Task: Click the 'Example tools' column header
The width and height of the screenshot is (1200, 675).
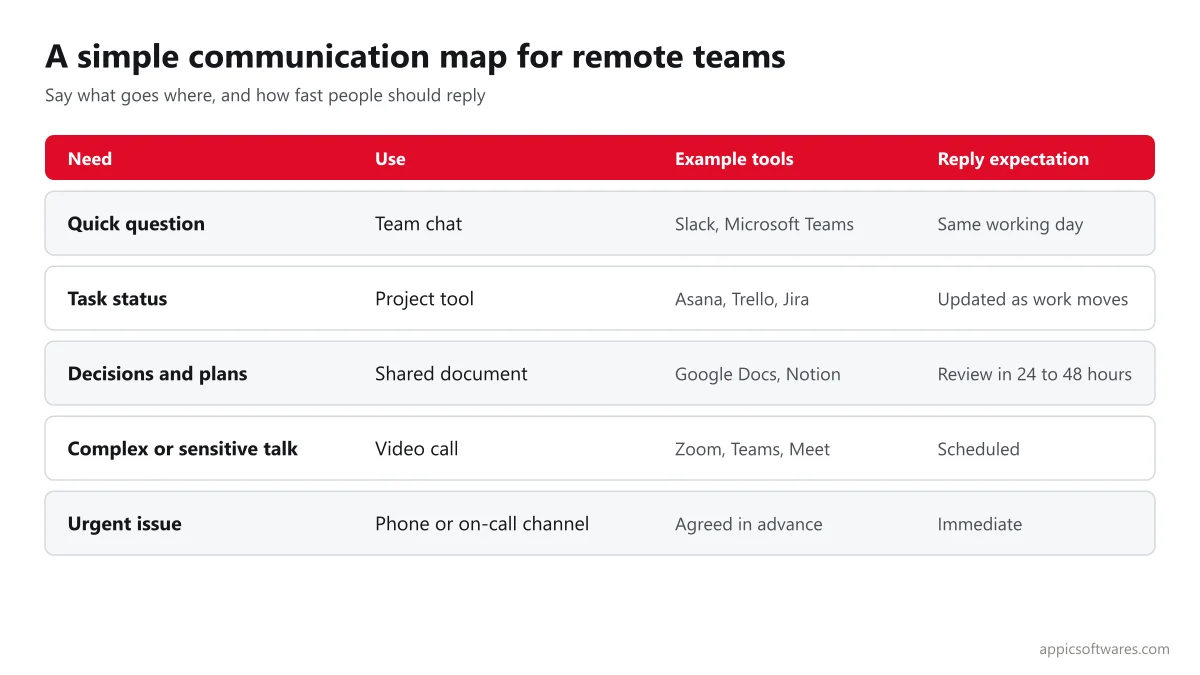Action: [734, 159]
